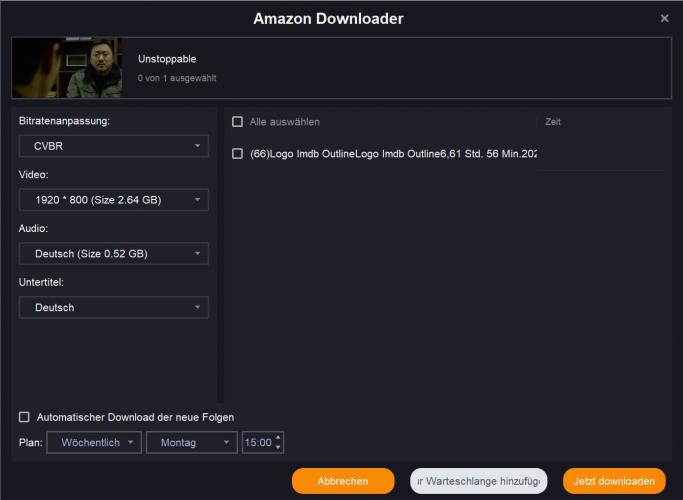This screenshot has height=500, width=683.
Task: Open the Wöchentlich plan dropdown
Action: pyautogui.click(x=94, y=443)
